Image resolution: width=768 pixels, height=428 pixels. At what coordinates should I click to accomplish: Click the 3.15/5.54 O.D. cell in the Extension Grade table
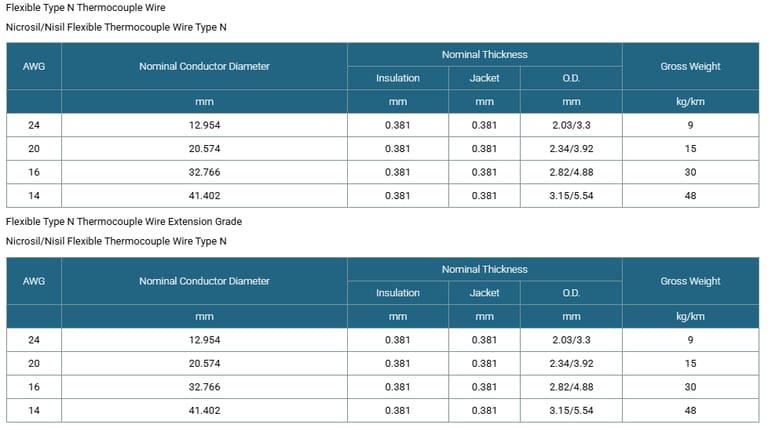coord(571,410)
